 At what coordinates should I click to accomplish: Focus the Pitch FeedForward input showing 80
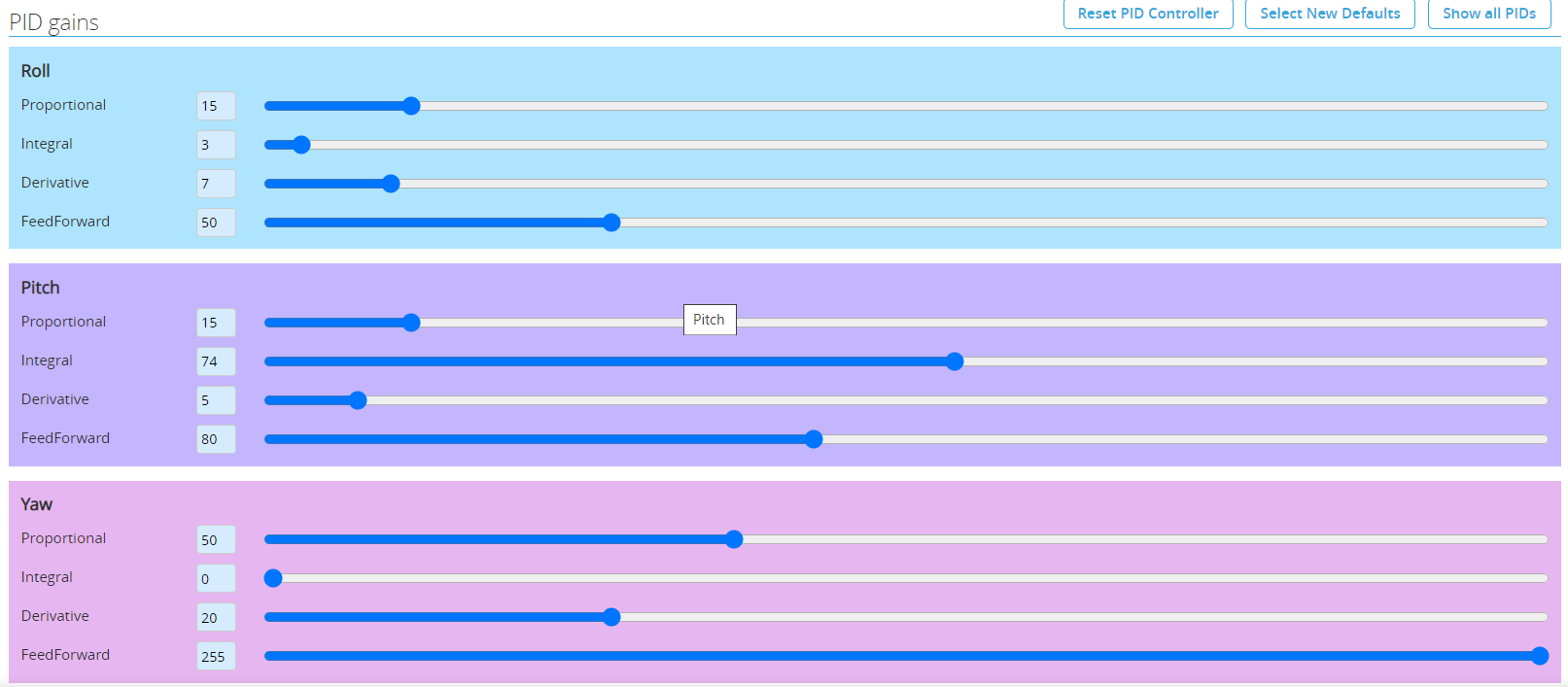click(x=216, y=439)
